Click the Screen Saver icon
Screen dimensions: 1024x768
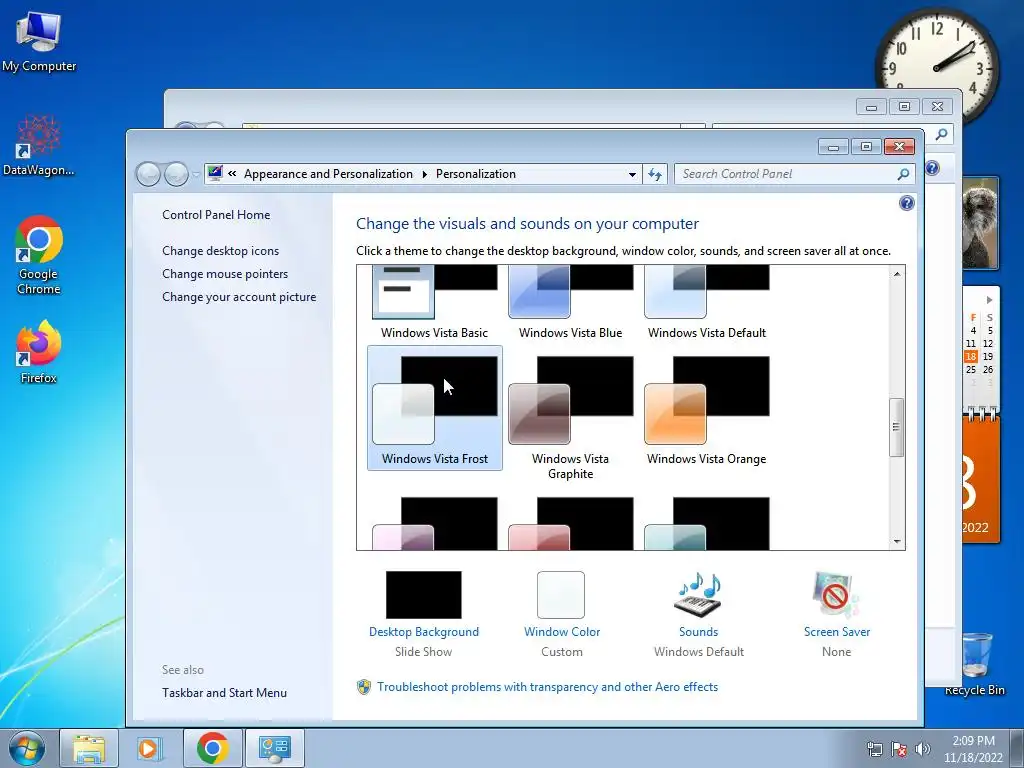coord(836,594)
